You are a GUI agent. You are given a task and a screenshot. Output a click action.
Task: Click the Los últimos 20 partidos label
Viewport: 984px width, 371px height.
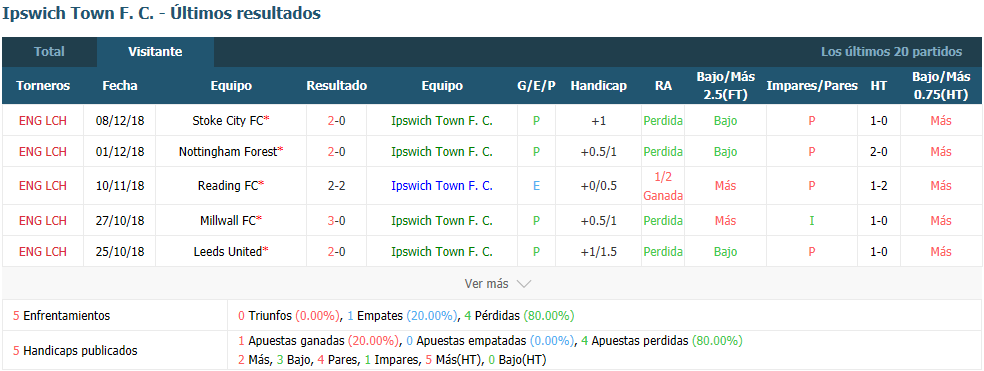(x=891, y=52)
